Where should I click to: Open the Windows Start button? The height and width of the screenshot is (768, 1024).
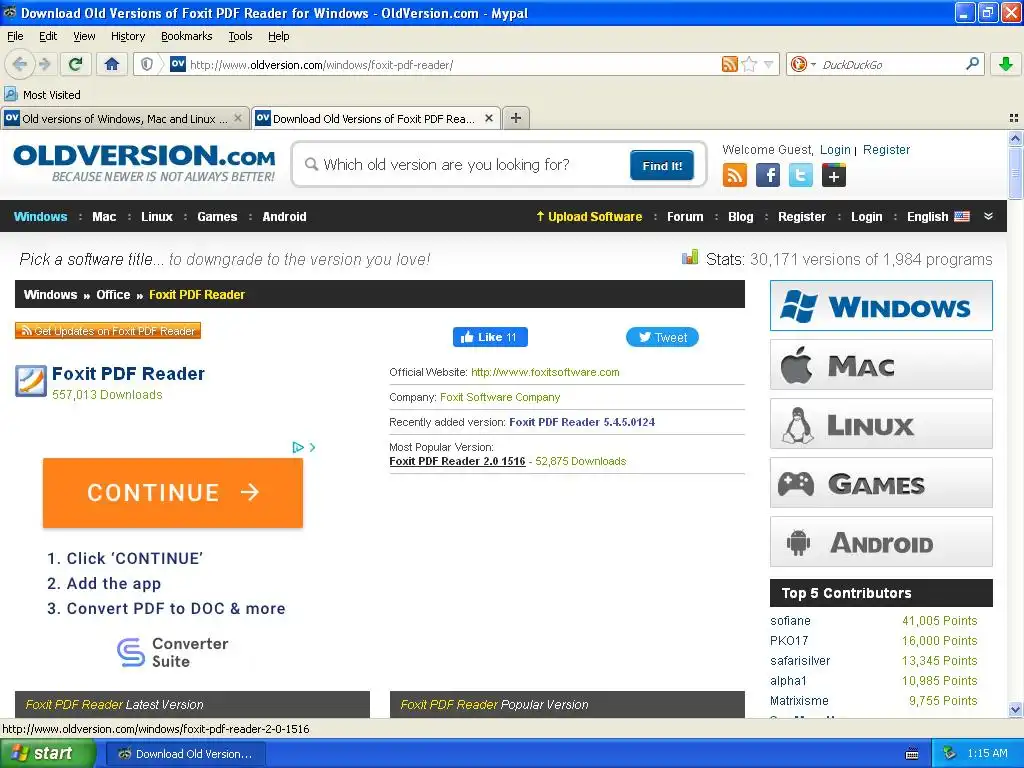(x=48, y=753)
